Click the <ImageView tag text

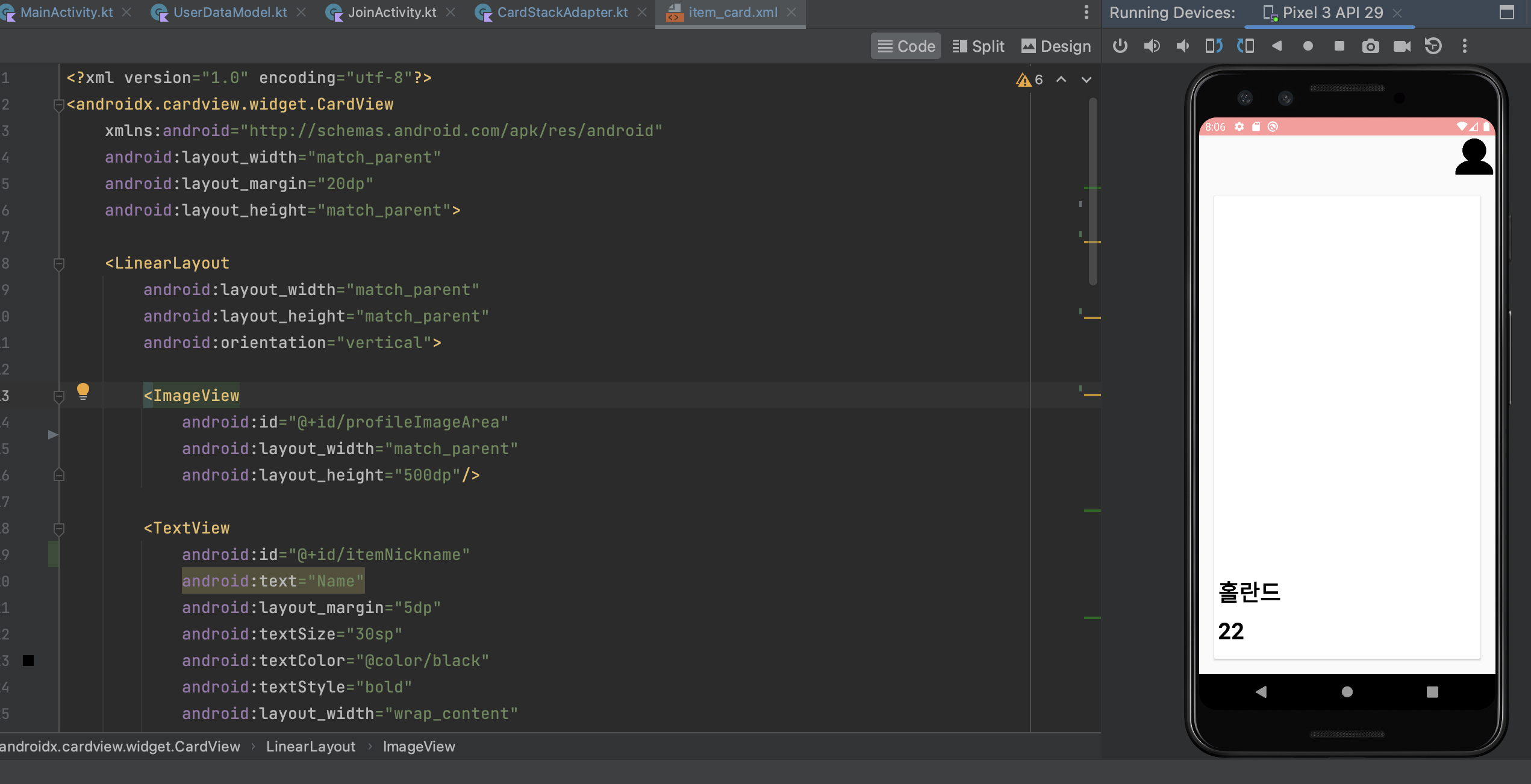click(192, 396)
